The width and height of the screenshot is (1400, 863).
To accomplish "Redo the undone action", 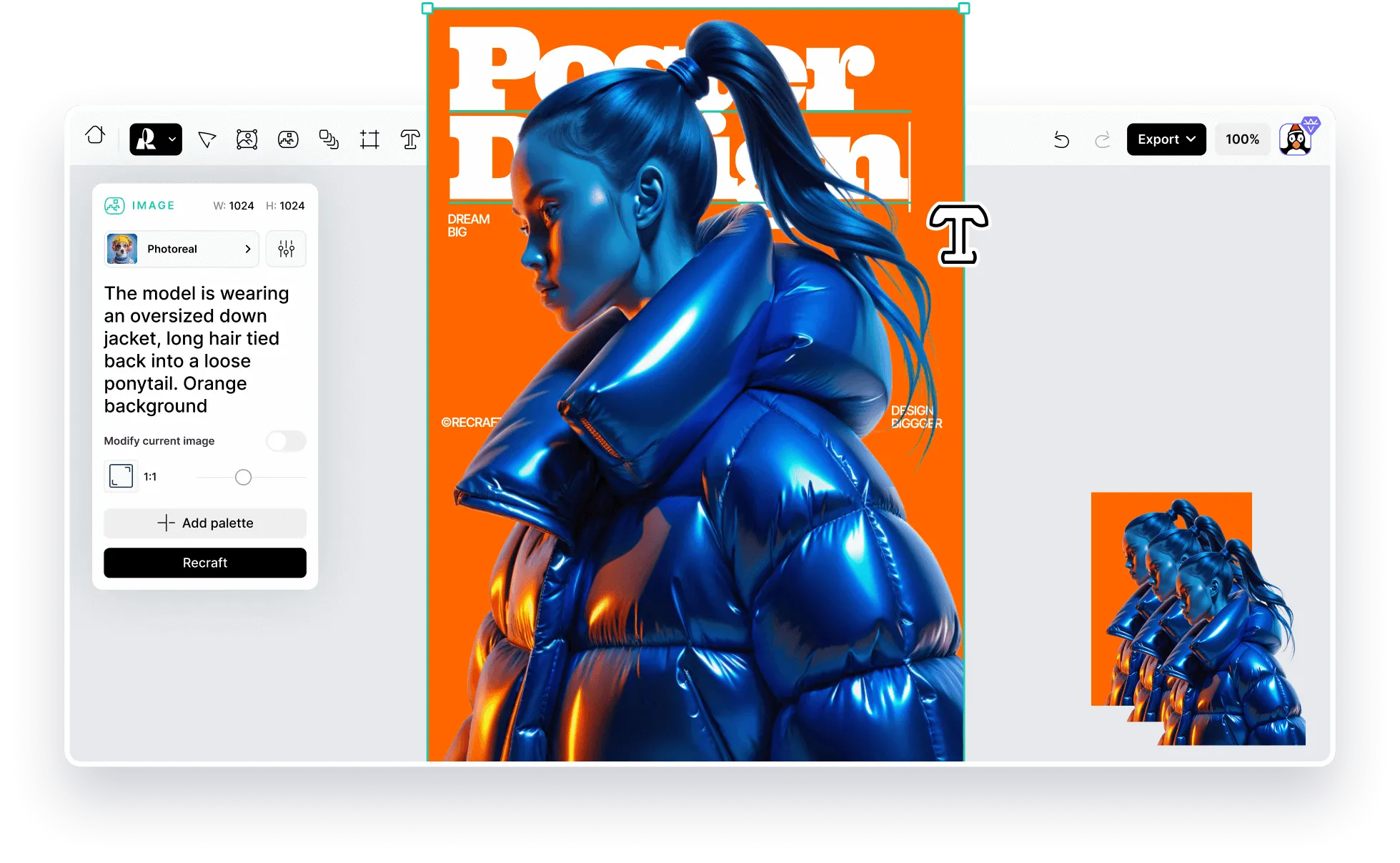I will click(x=1102, y=139).
